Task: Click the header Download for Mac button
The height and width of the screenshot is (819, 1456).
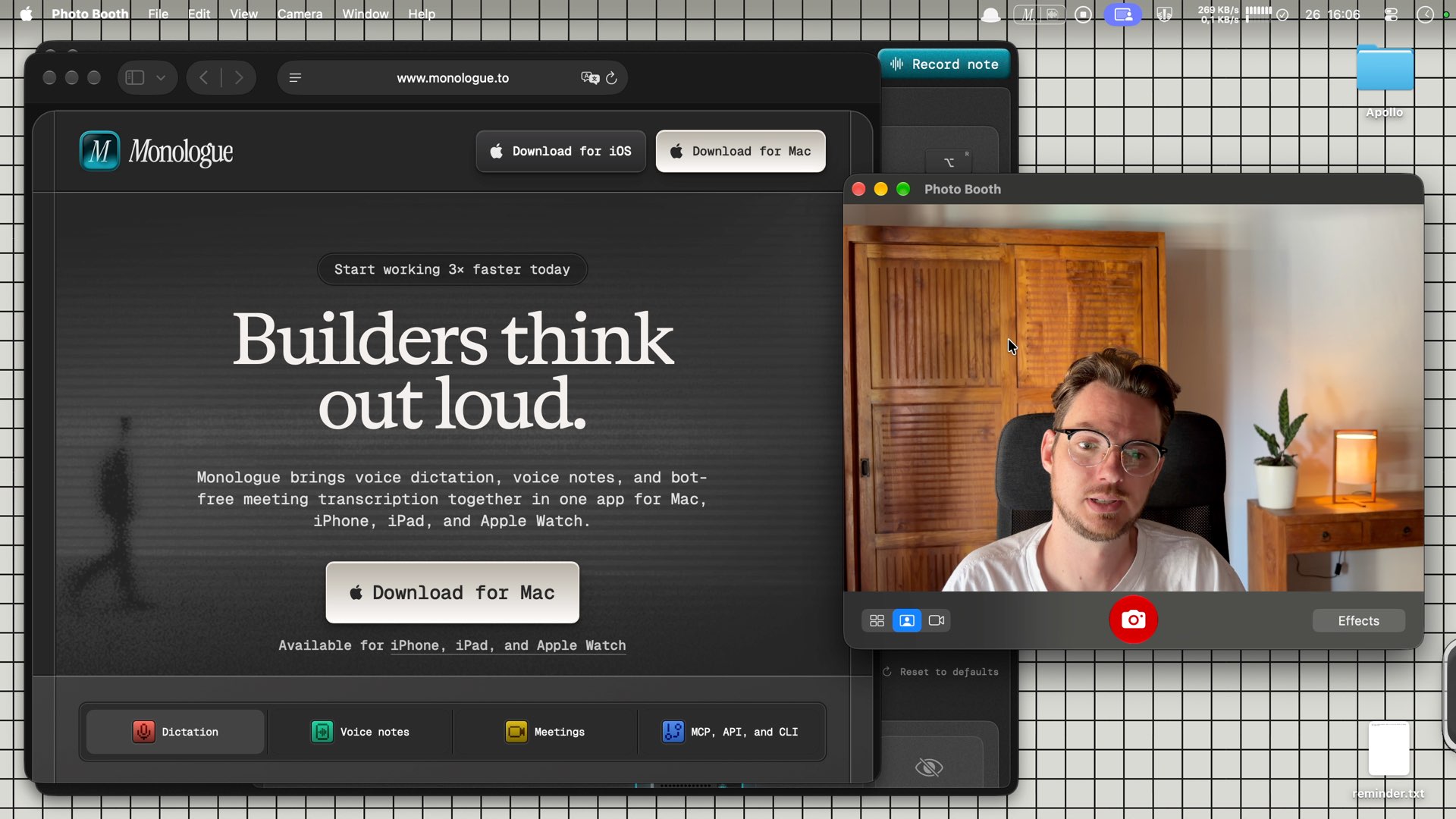Action: (740, 151)
